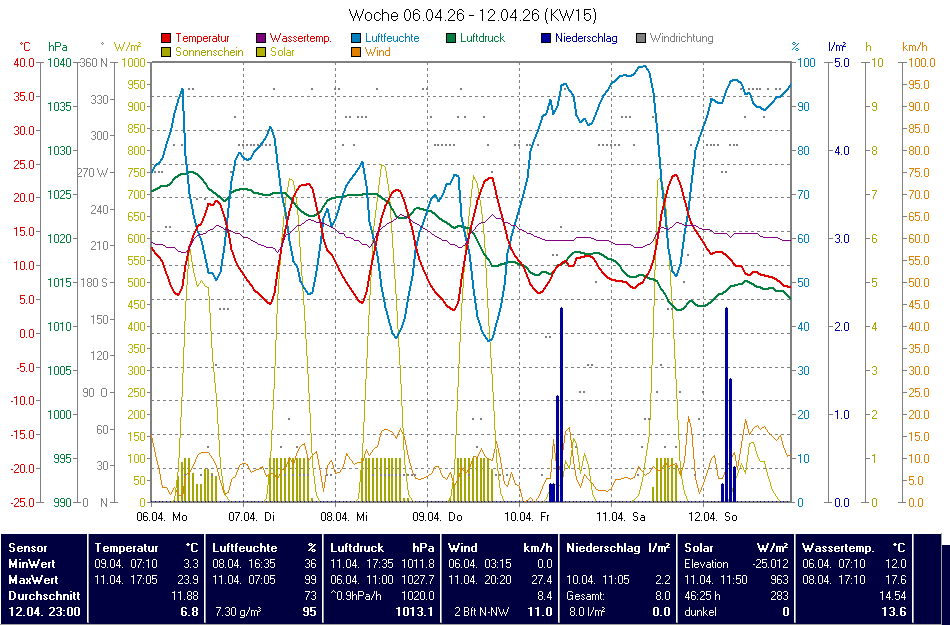Click the Sensor column header in table
Image resolution: width=950 pixels, height=625 pixels.
click(27, 548)
